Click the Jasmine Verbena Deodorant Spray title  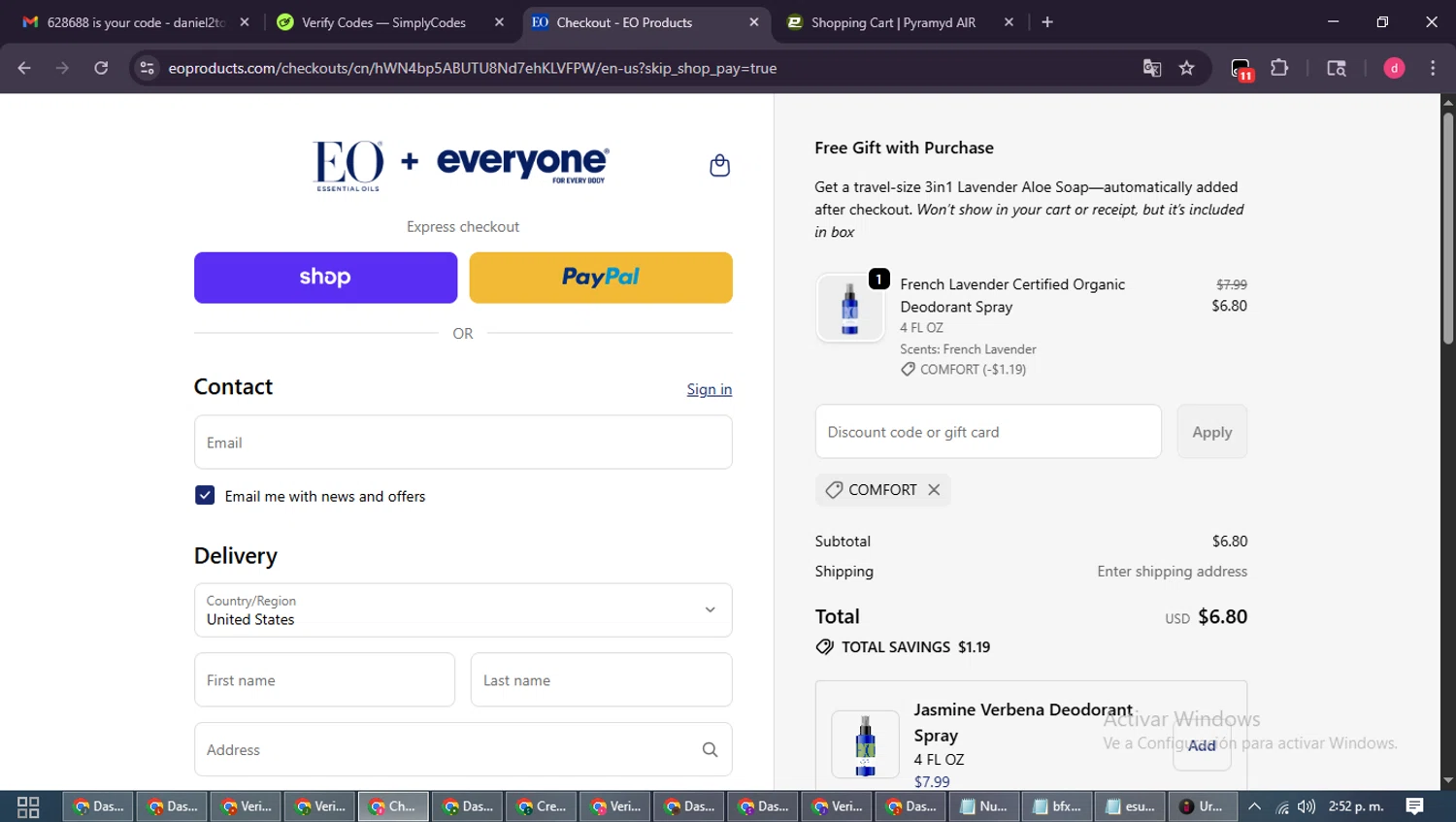click(1023, 722)
